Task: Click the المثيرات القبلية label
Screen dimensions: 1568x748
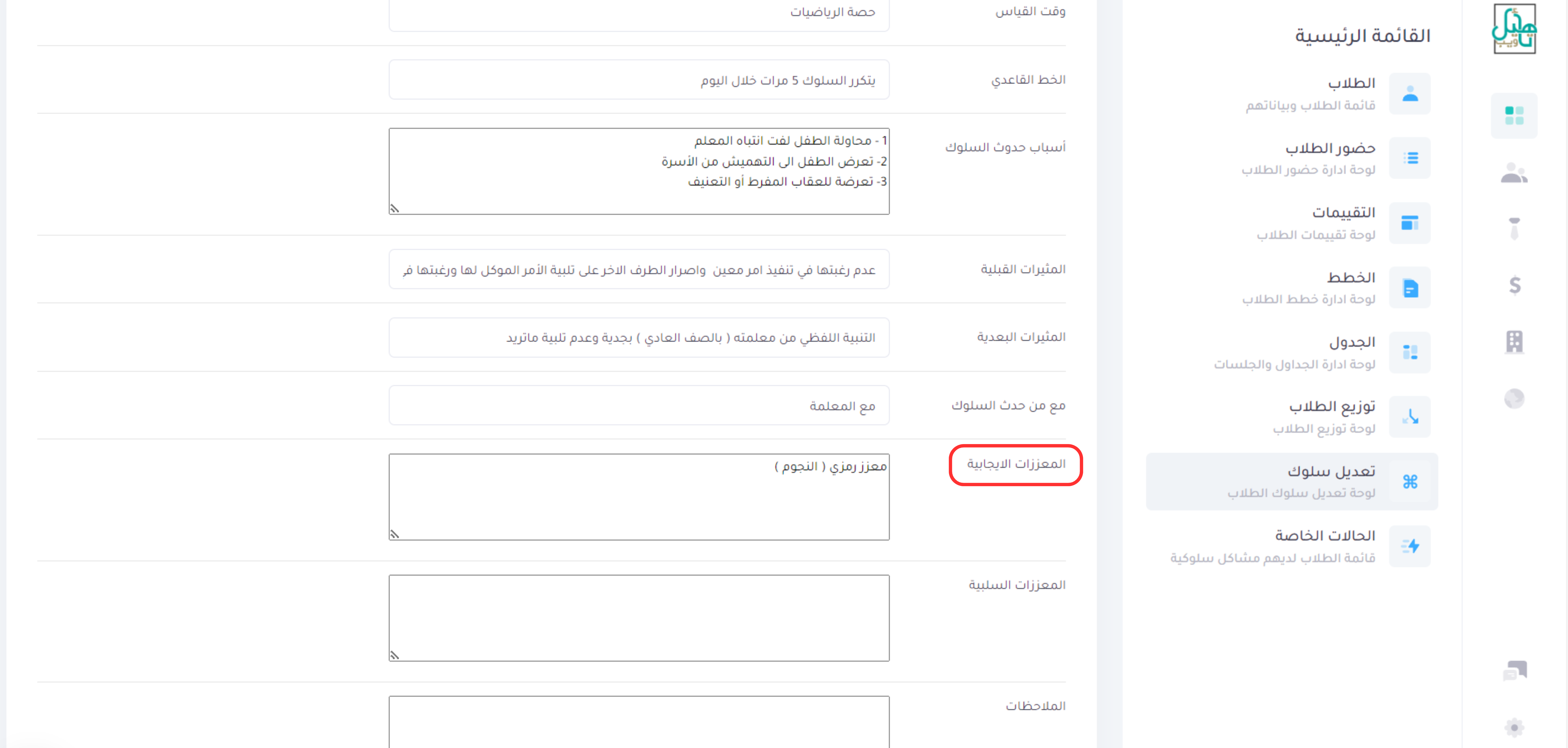Action: click(1023, 270)
